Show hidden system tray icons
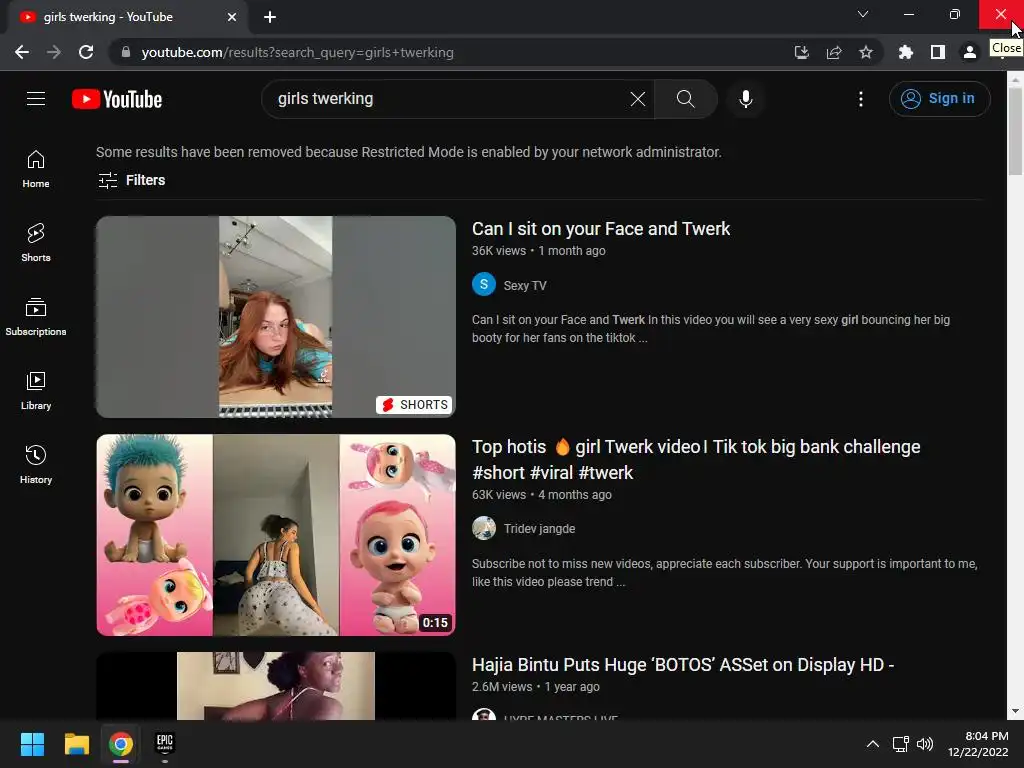 click(872, 744)
